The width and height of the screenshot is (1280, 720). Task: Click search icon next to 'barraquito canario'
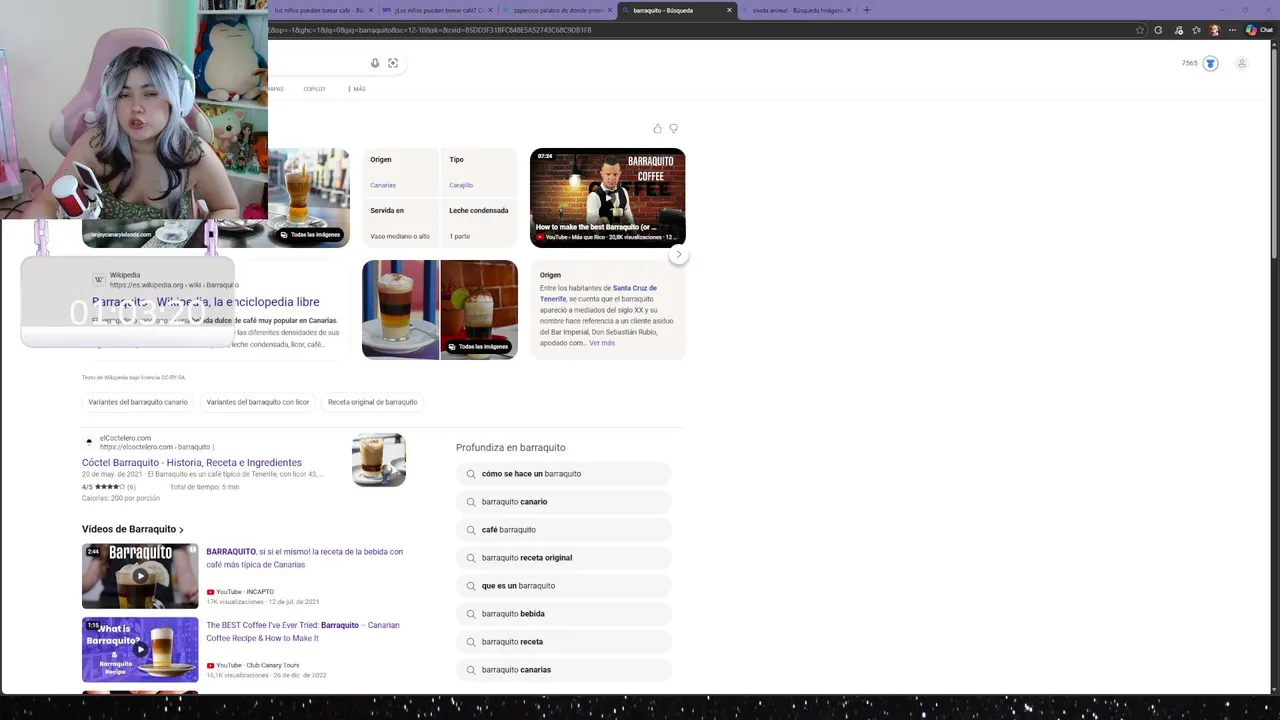coord(471,502)
